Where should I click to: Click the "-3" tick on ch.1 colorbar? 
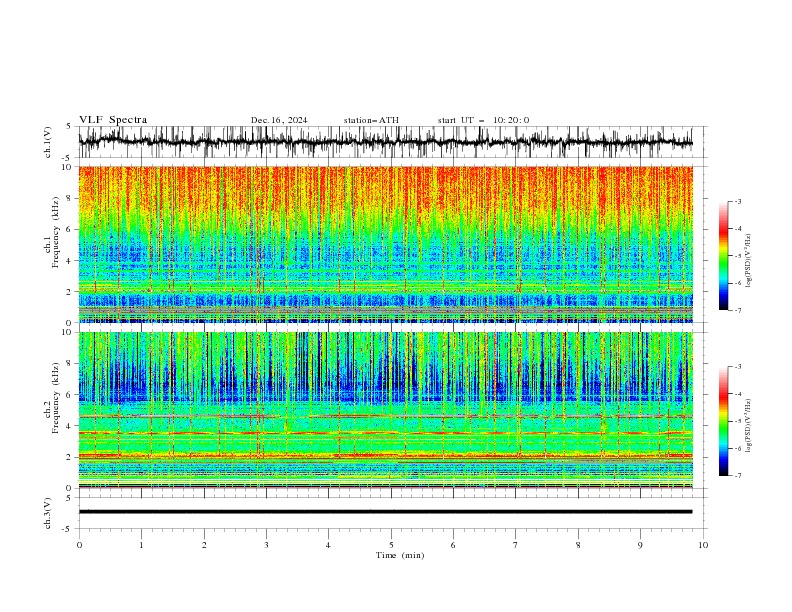(737, 201)
